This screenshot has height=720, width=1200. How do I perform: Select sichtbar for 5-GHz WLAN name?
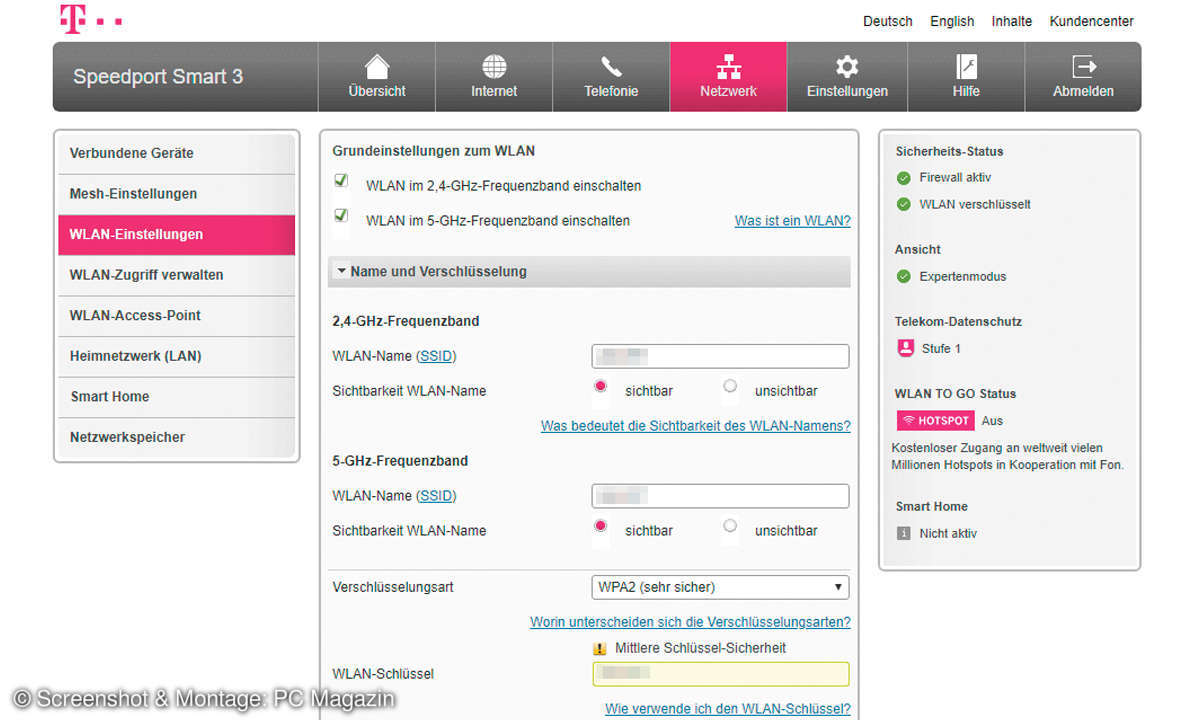tap(600, 526)
